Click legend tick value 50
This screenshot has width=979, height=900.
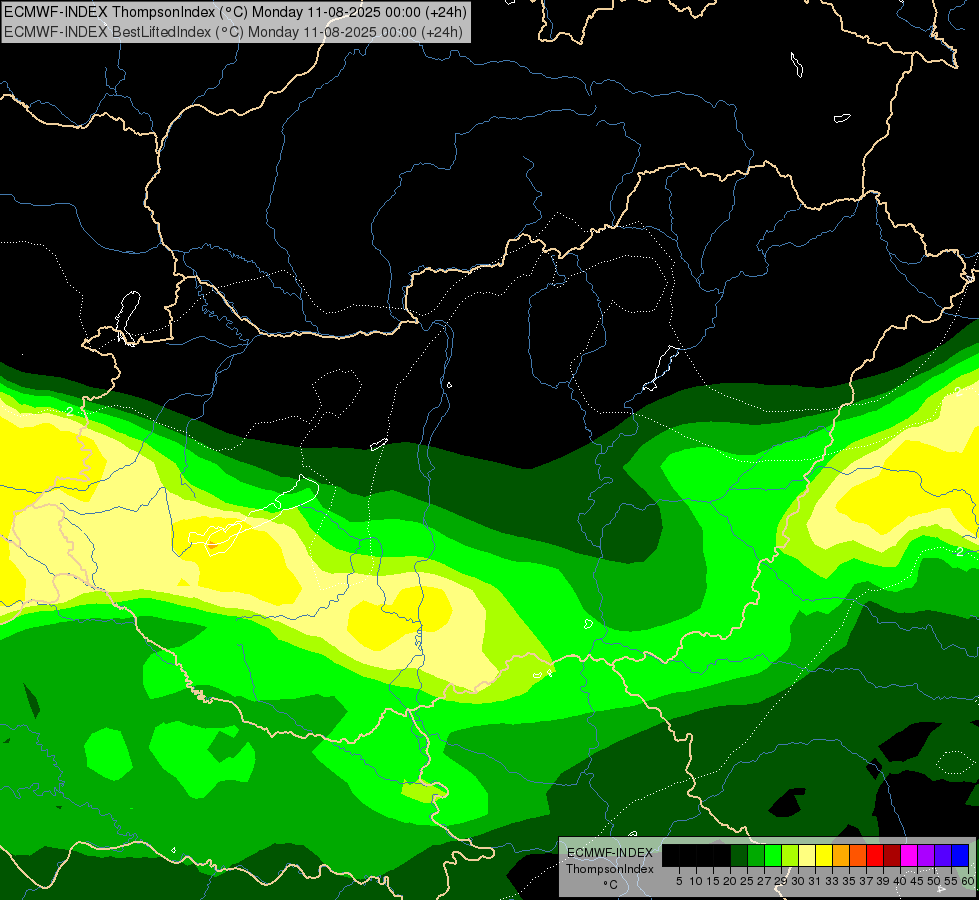pyautogui.click(x=933, y=881)
